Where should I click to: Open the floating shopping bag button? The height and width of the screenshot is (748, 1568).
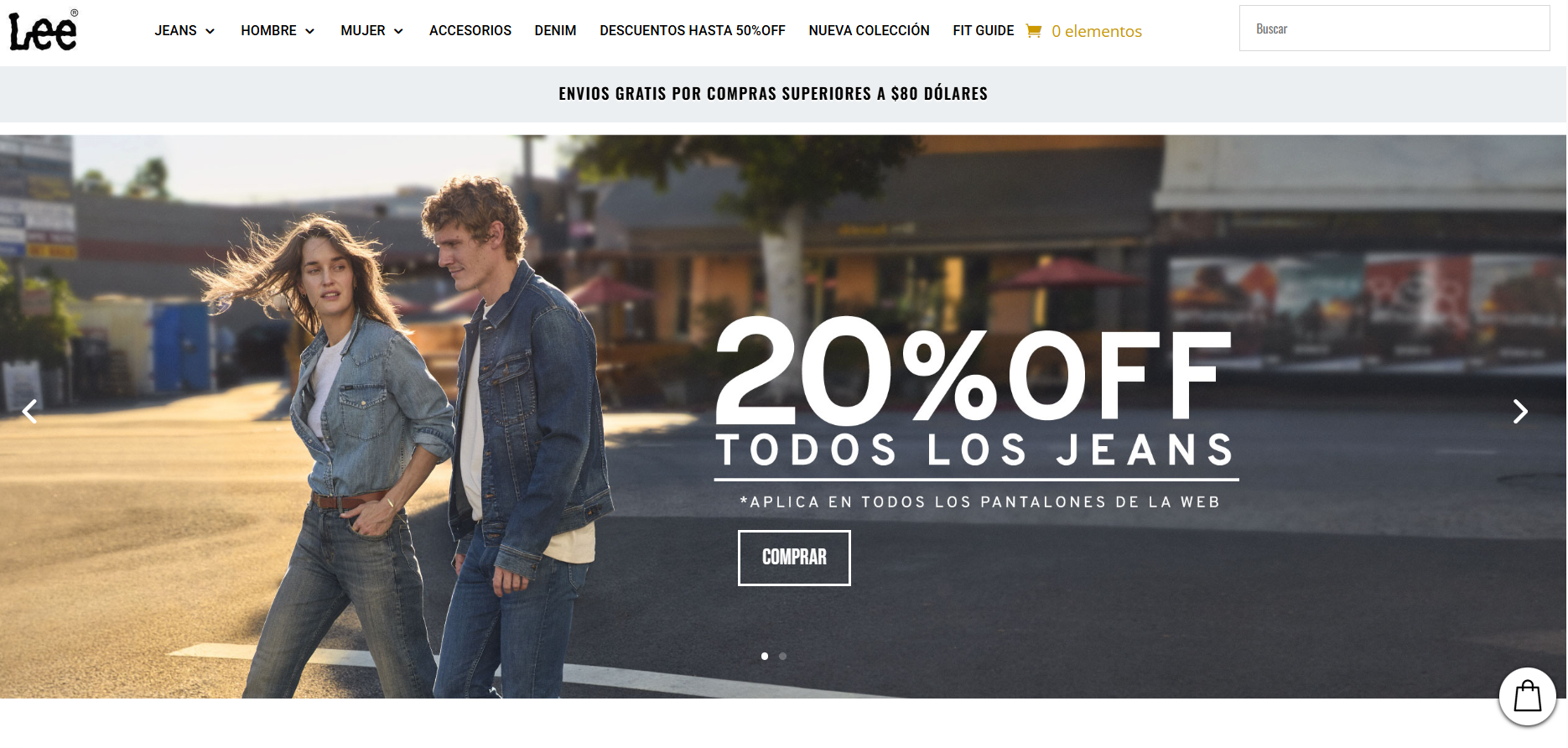[x=1527, y=696]
